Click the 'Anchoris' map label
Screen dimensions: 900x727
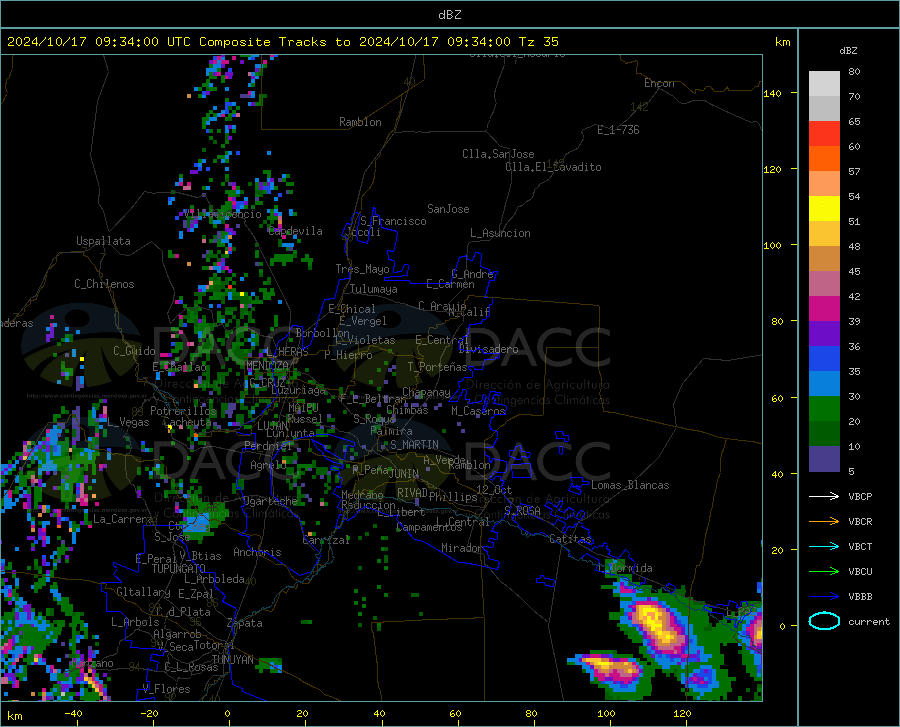pyautogui.click(x=257, y=552)
